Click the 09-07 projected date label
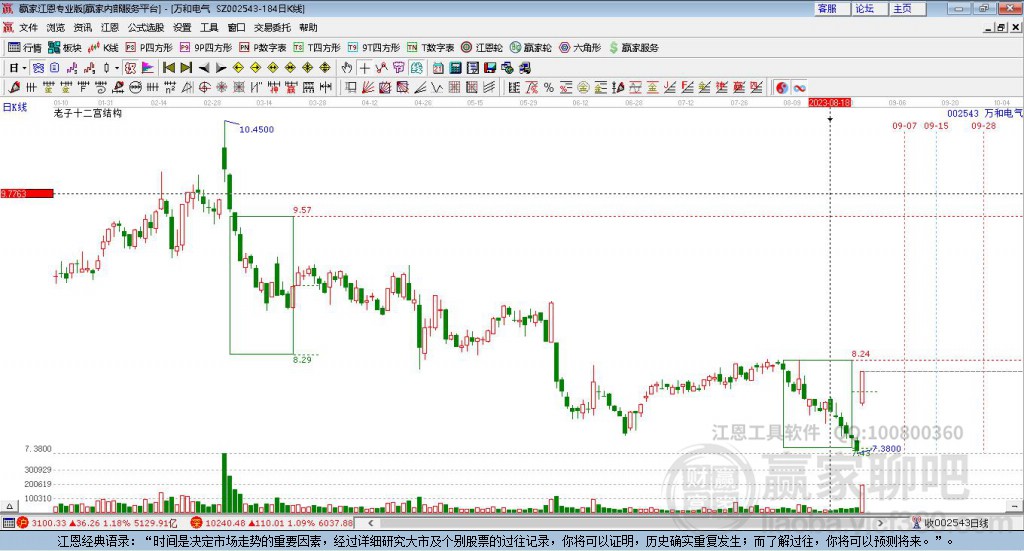 click(904, 125)
